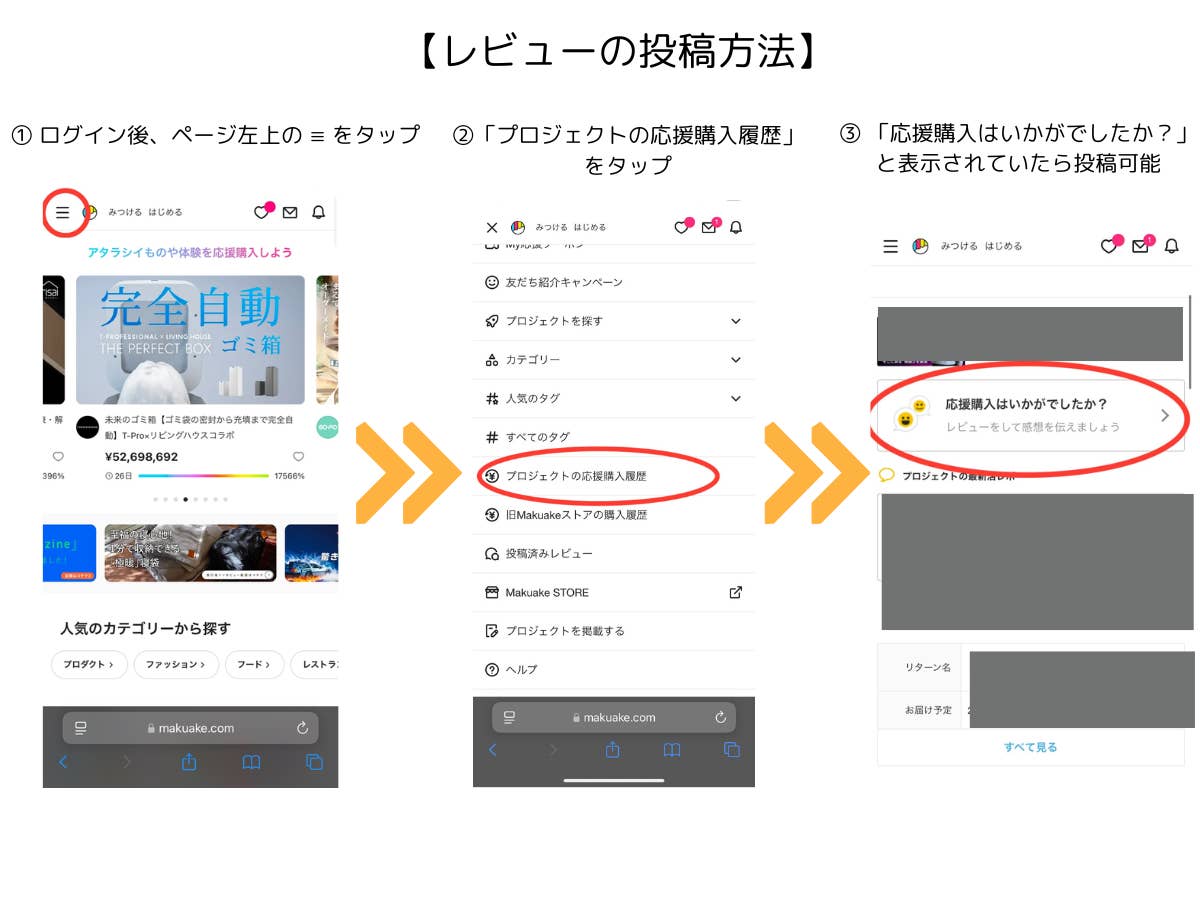Screen dimensions: 1200x900
Task: Tap the share icon in the left screenshot's Safari toolbar
Action: point(189,762)
